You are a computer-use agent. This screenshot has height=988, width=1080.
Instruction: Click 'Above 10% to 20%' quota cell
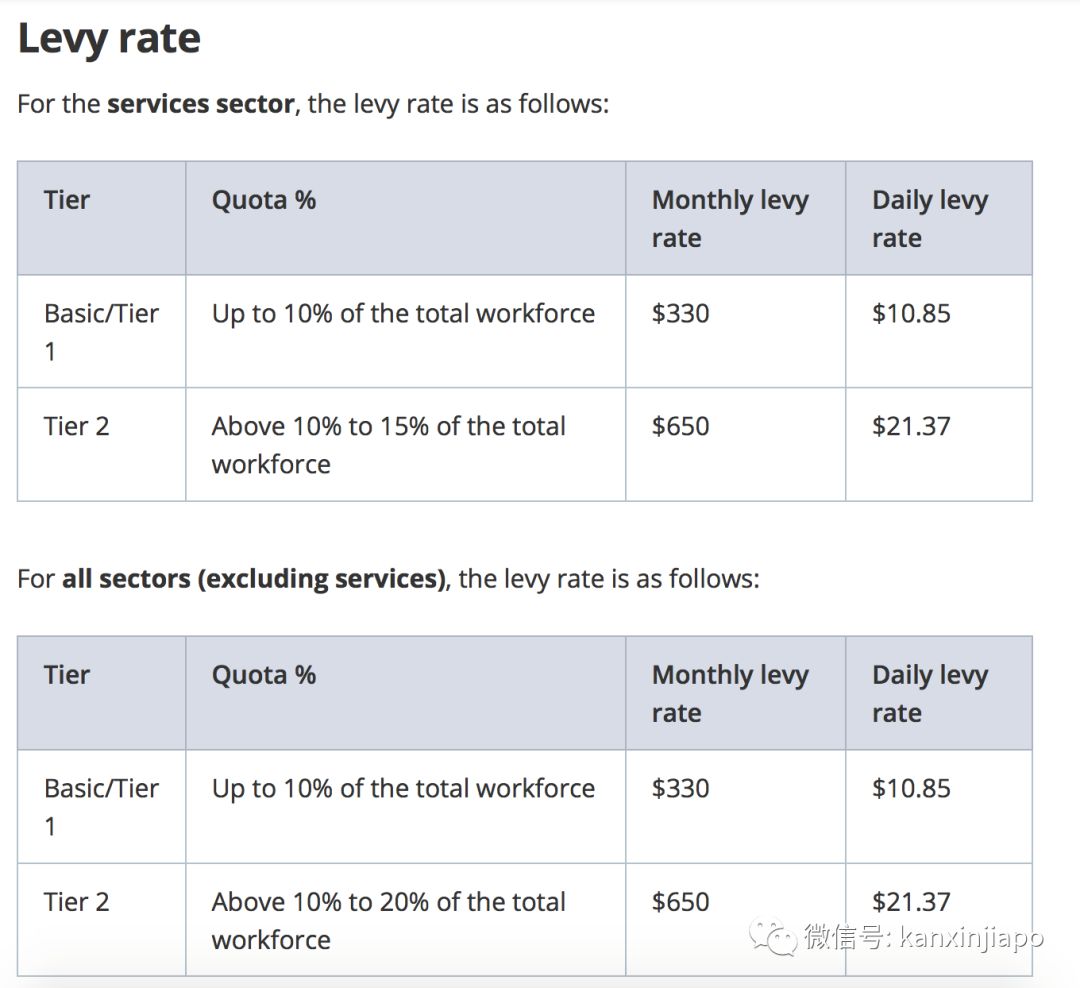(x=388, y=919)
